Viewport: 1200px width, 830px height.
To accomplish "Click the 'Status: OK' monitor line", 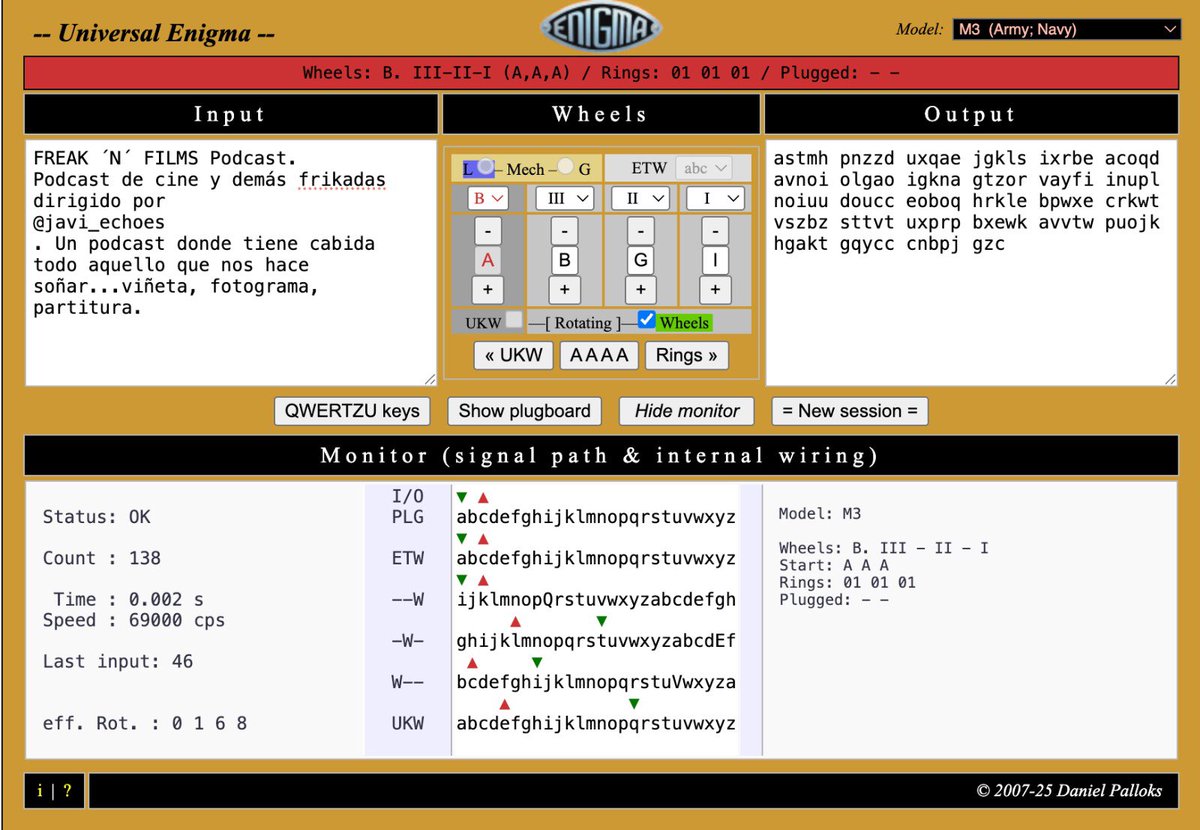I will [x=97, y=517].
